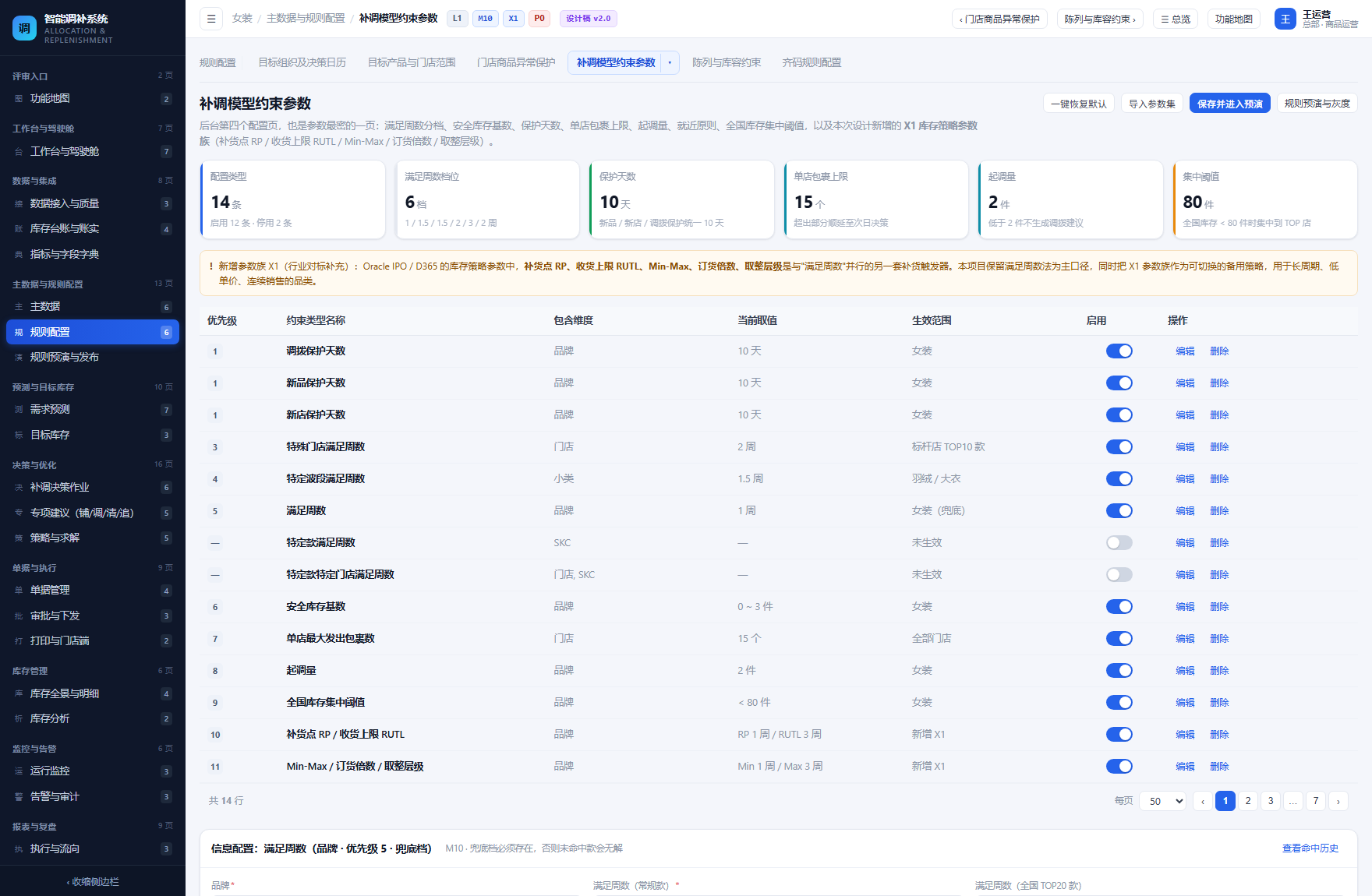Screen dimensions: 1372x896
Task: Enable toggle for 特定款满足周数 row
Action: click(x=1119, y=543)
